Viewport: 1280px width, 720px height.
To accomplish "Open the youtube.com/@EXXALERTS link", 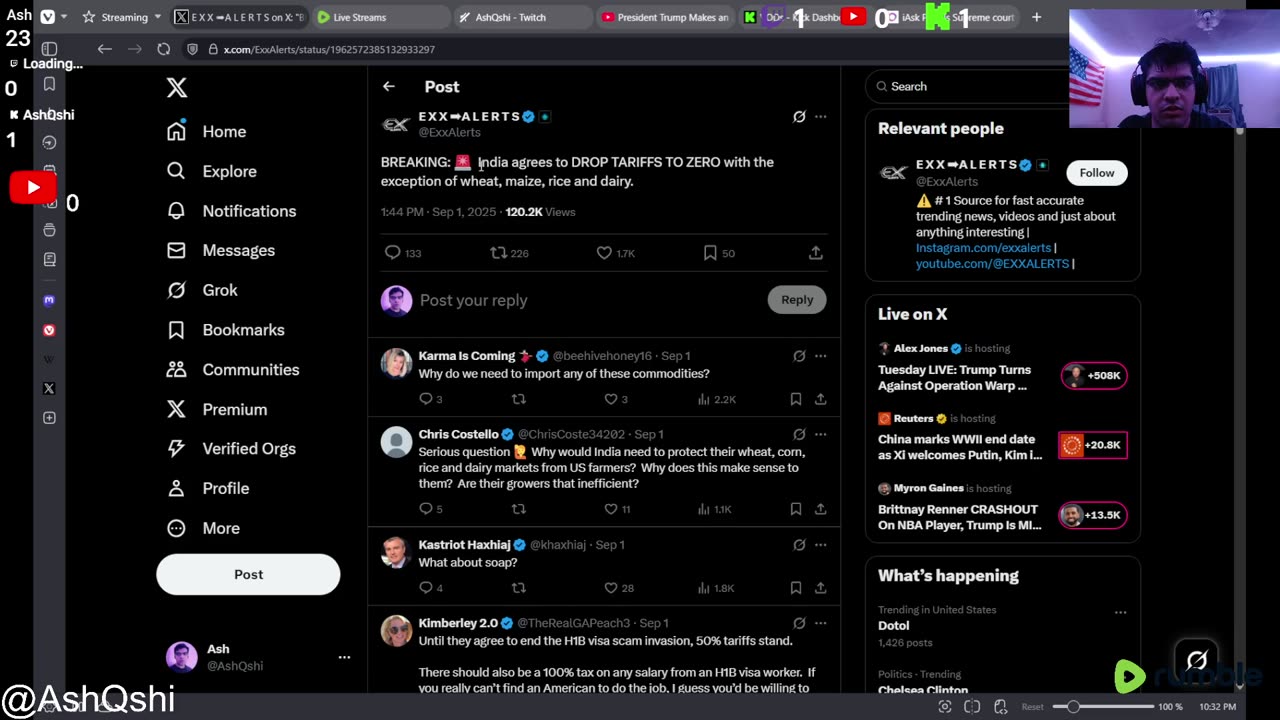I will point(992,264).
